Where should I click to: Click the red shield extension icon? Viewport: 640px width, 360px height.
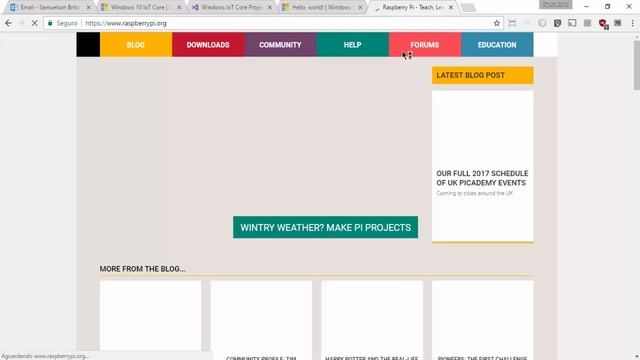click(603, 24)
